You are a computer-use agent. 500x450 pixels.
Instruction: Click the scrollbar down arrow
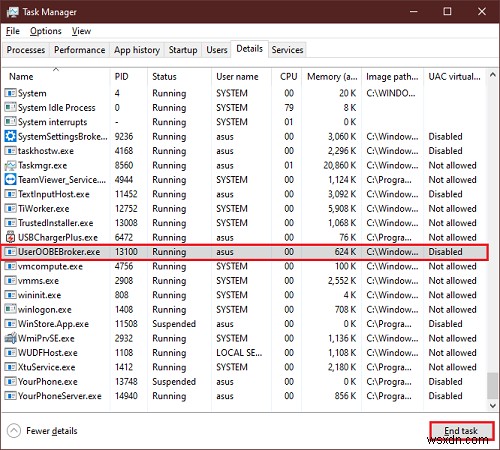pyautogui.click(x=492, y=406)
